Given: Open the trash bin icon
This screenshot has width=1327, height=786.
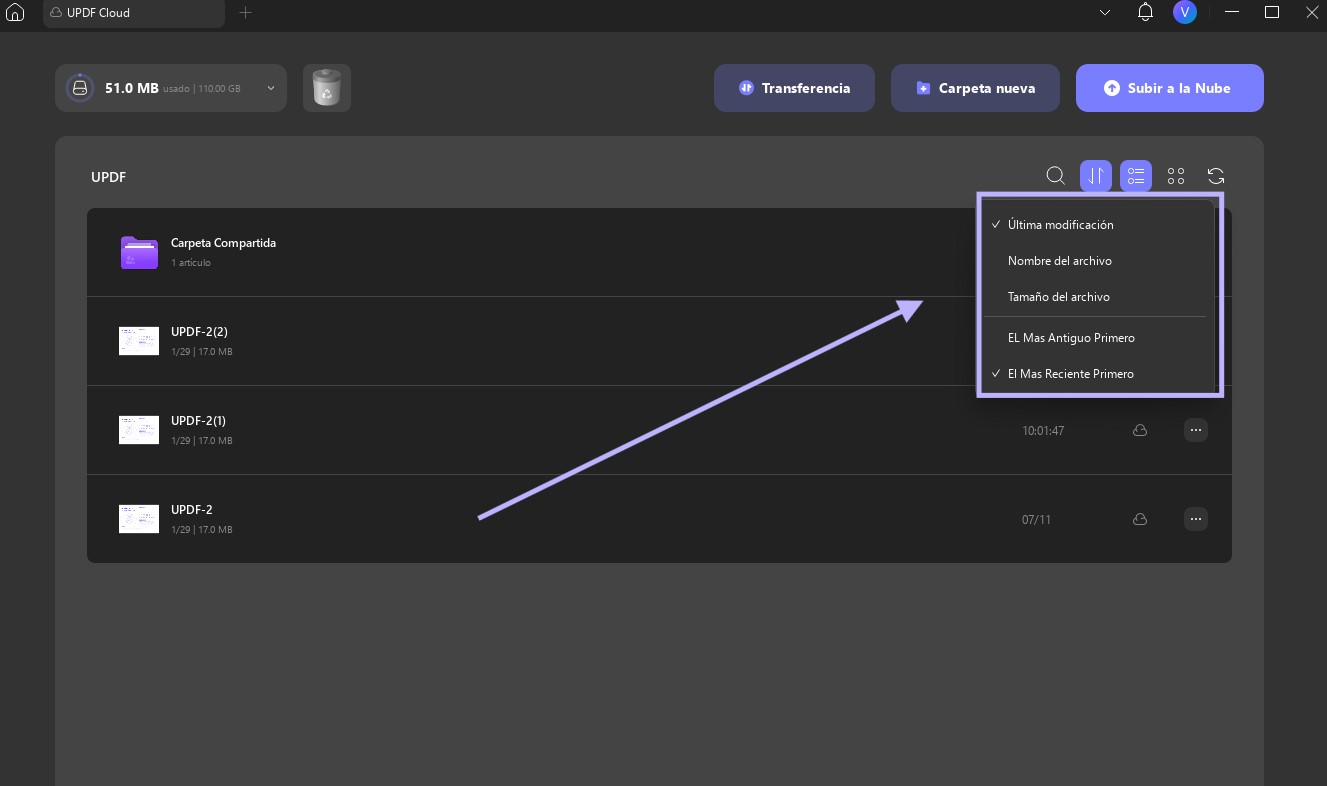Looking at the screenshot, I should [327, 88].
